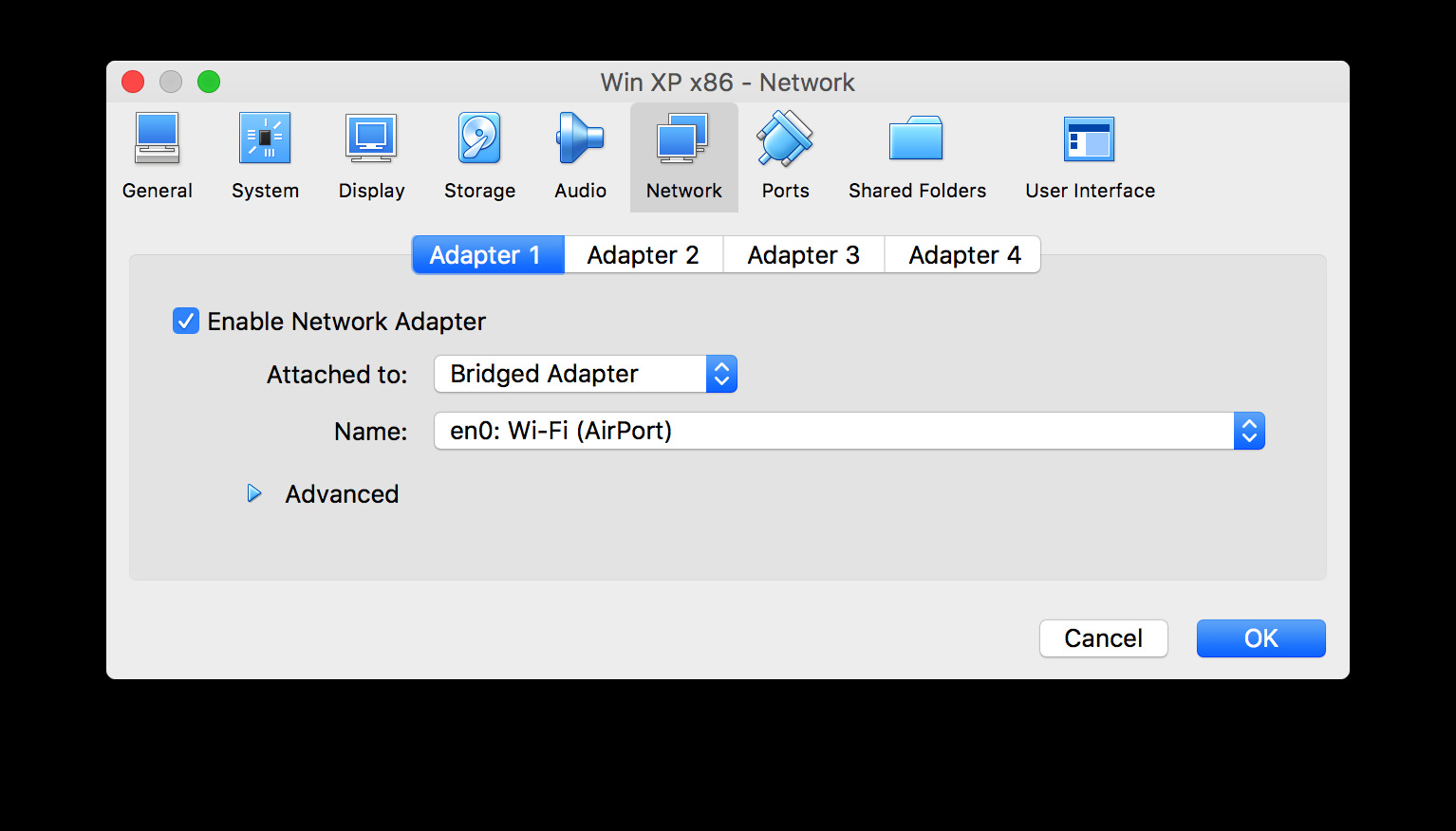Click the Cancel button
Screen dimensions: 1456x831
point(1103,638)
